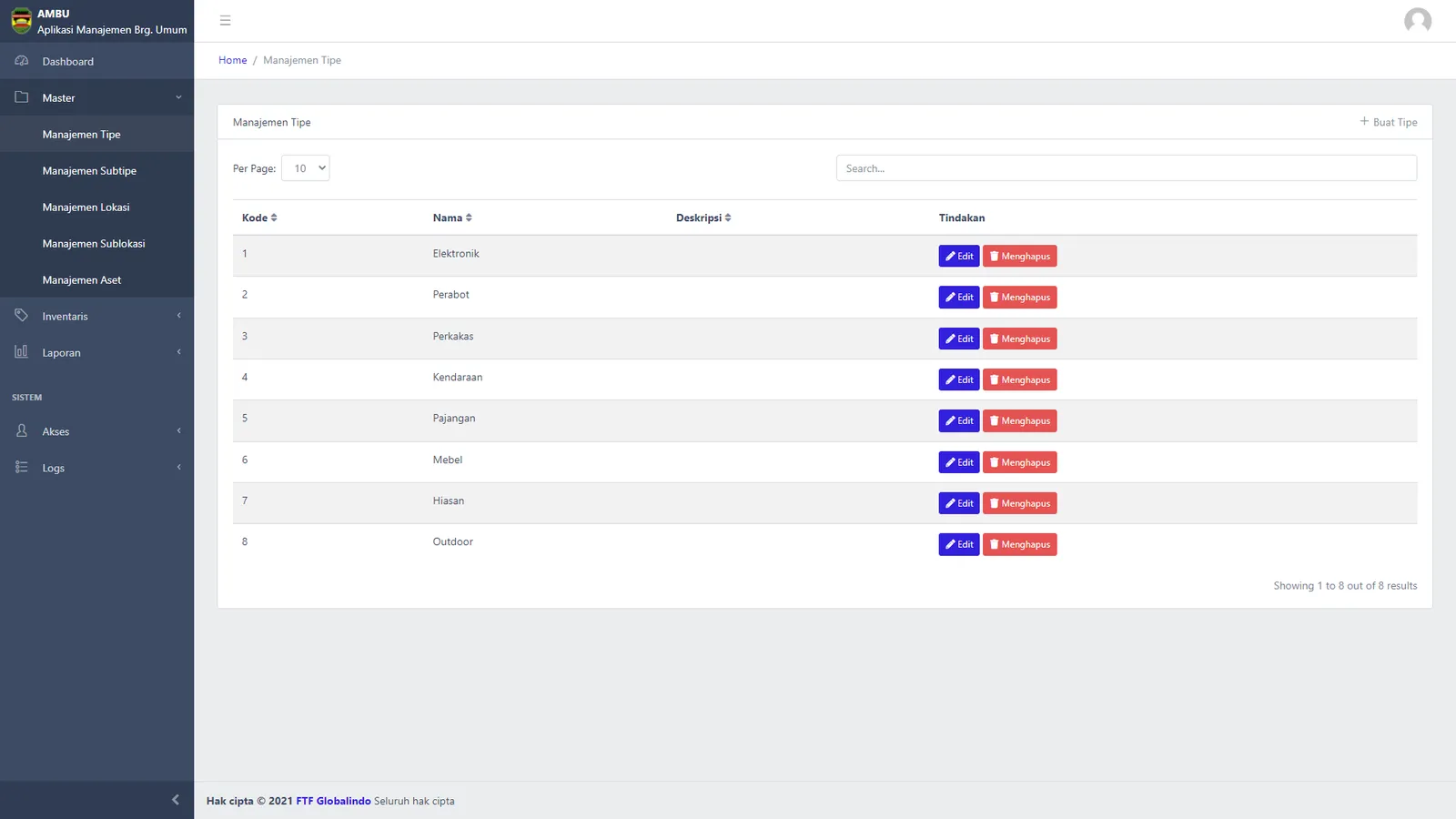Screen dimensions: 1456x819
Task: Delete the Outdoor row with Menghapus
Action: pos(1020,544)
